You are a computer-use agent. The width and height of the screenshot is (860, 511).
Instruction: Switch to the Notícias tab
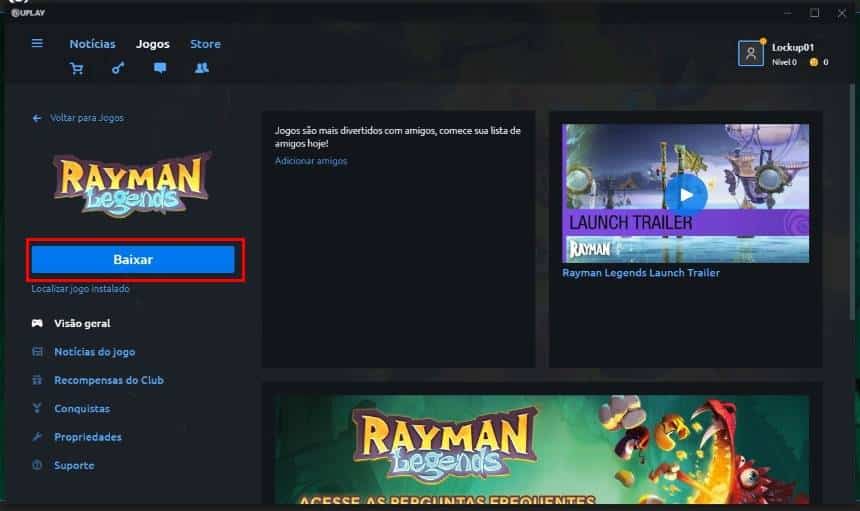[x=92, y=44]
